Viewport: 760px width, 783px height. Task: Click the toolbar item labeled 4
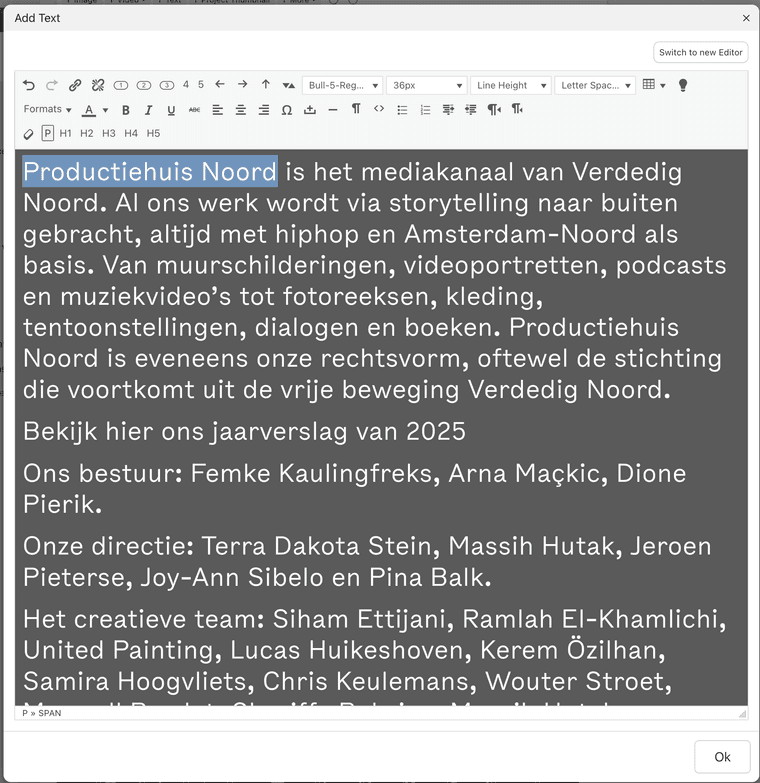click(186, 84)
